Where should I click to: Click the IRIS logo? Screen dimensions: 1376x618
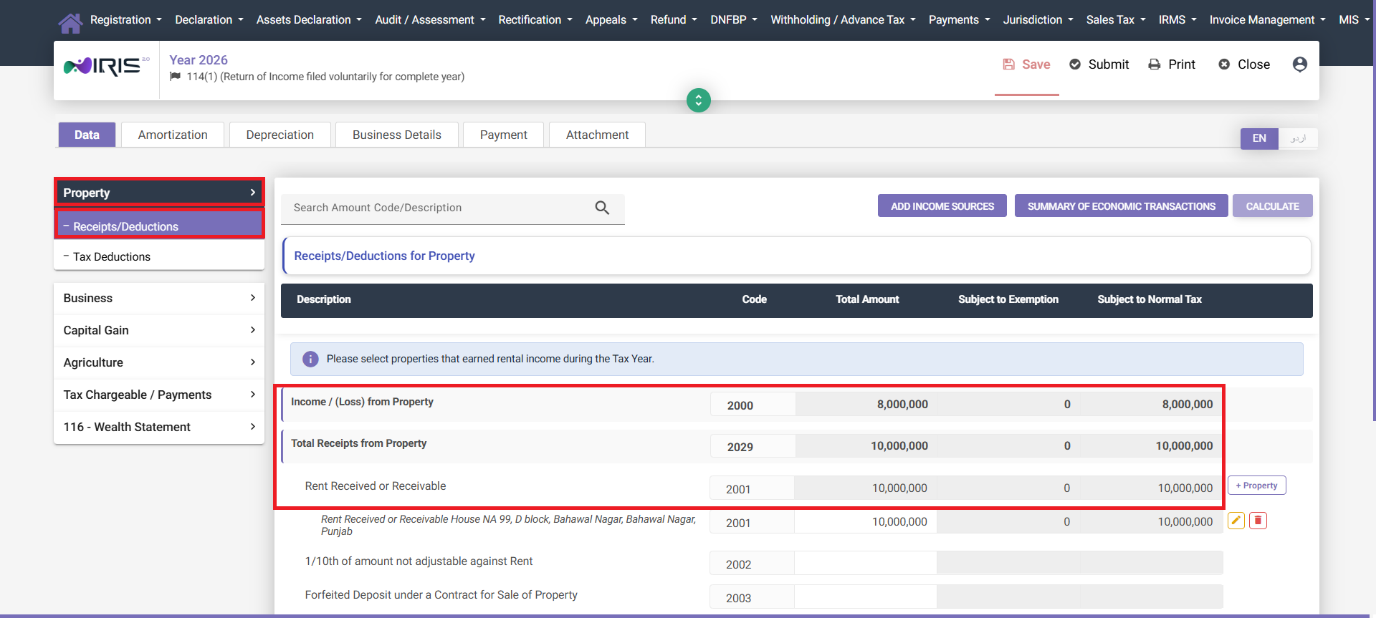(x=106, y=66)
